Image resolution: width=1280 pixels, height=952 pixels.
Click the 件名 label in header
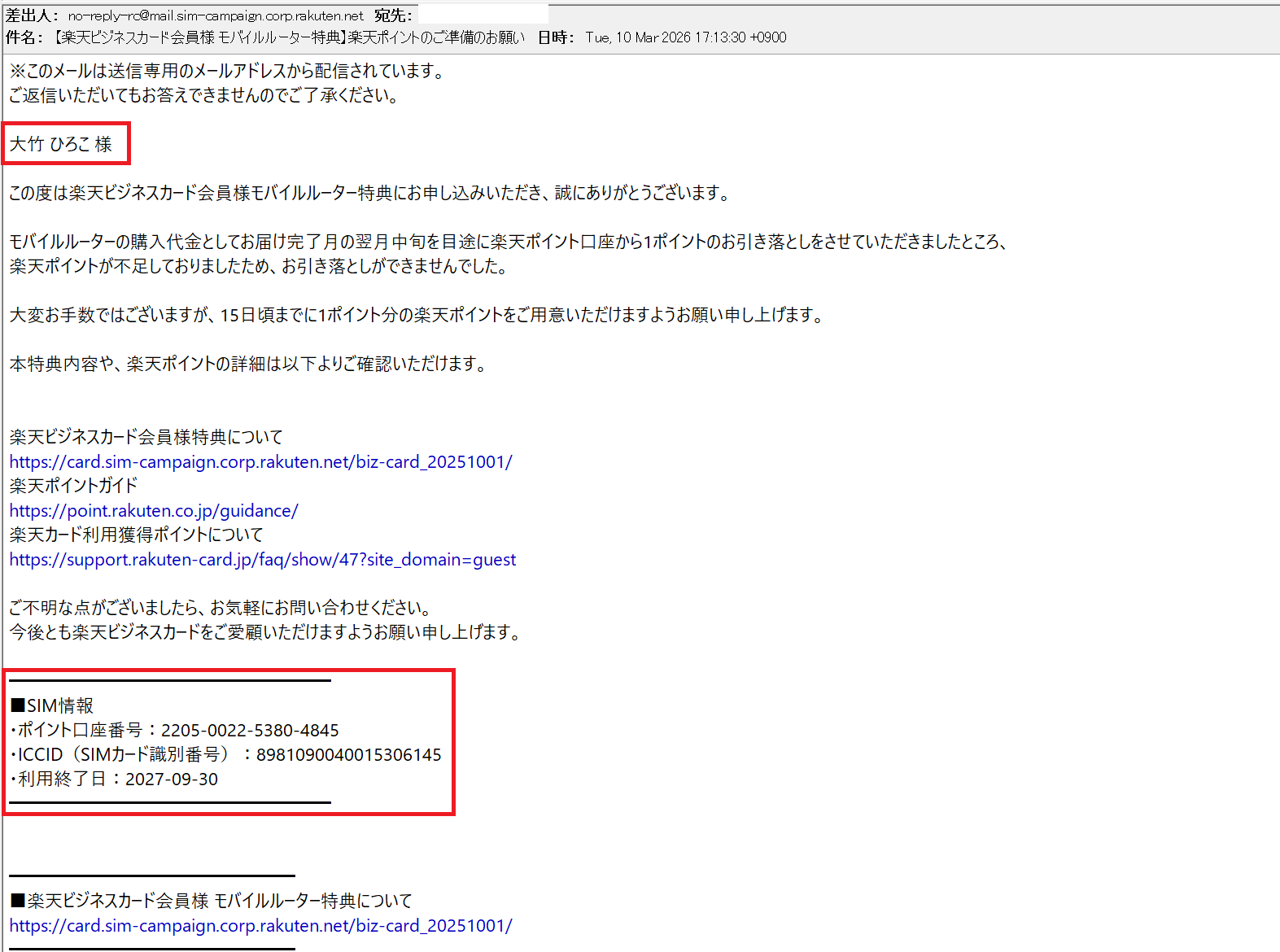click(x=24, y=37)
